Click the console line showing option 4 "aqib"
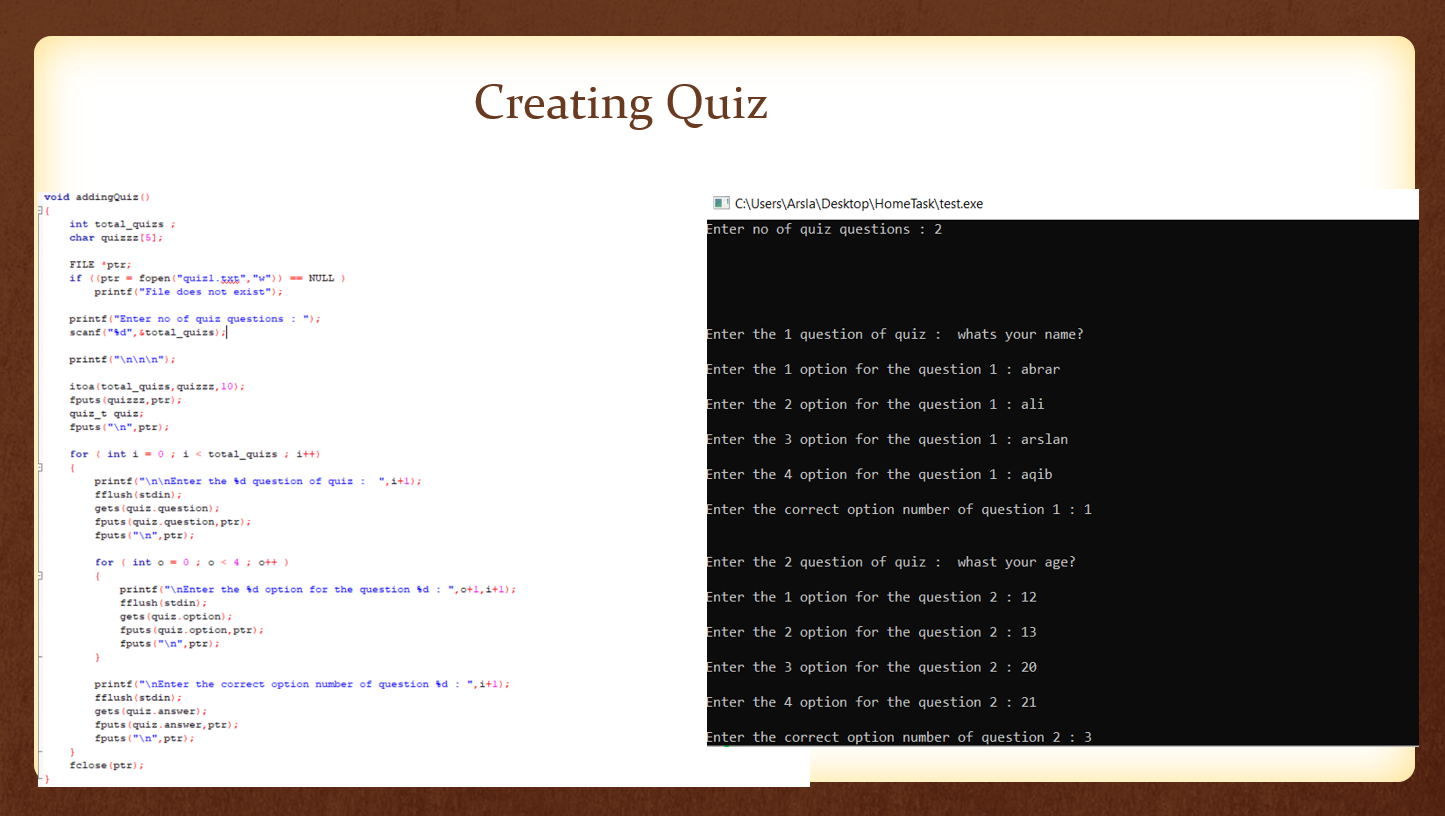This screenshot has width=1445, height=816. point(878,474)
